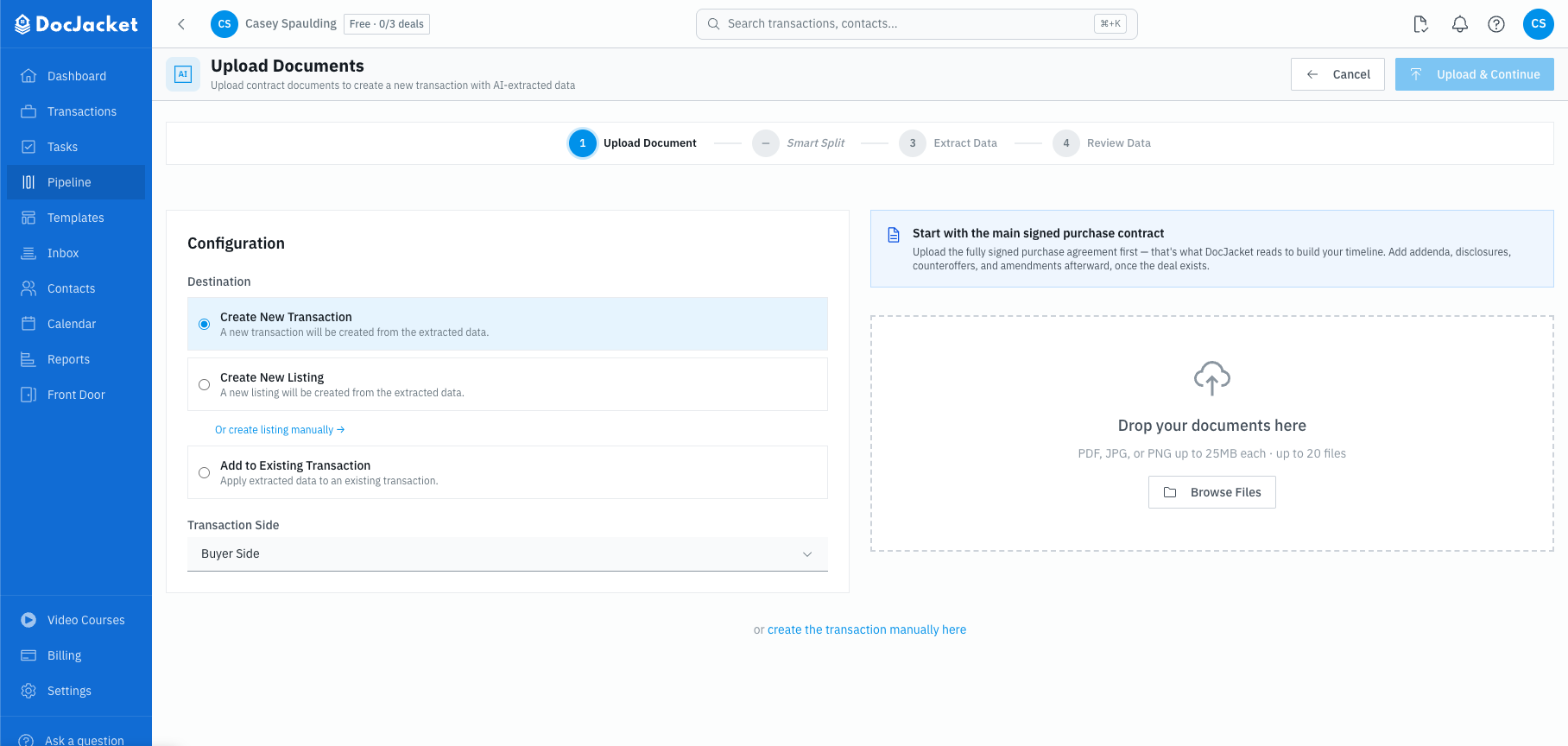
Task: Open the Transaction Side Buyer Side dropdown
Action: coord(508,554)
